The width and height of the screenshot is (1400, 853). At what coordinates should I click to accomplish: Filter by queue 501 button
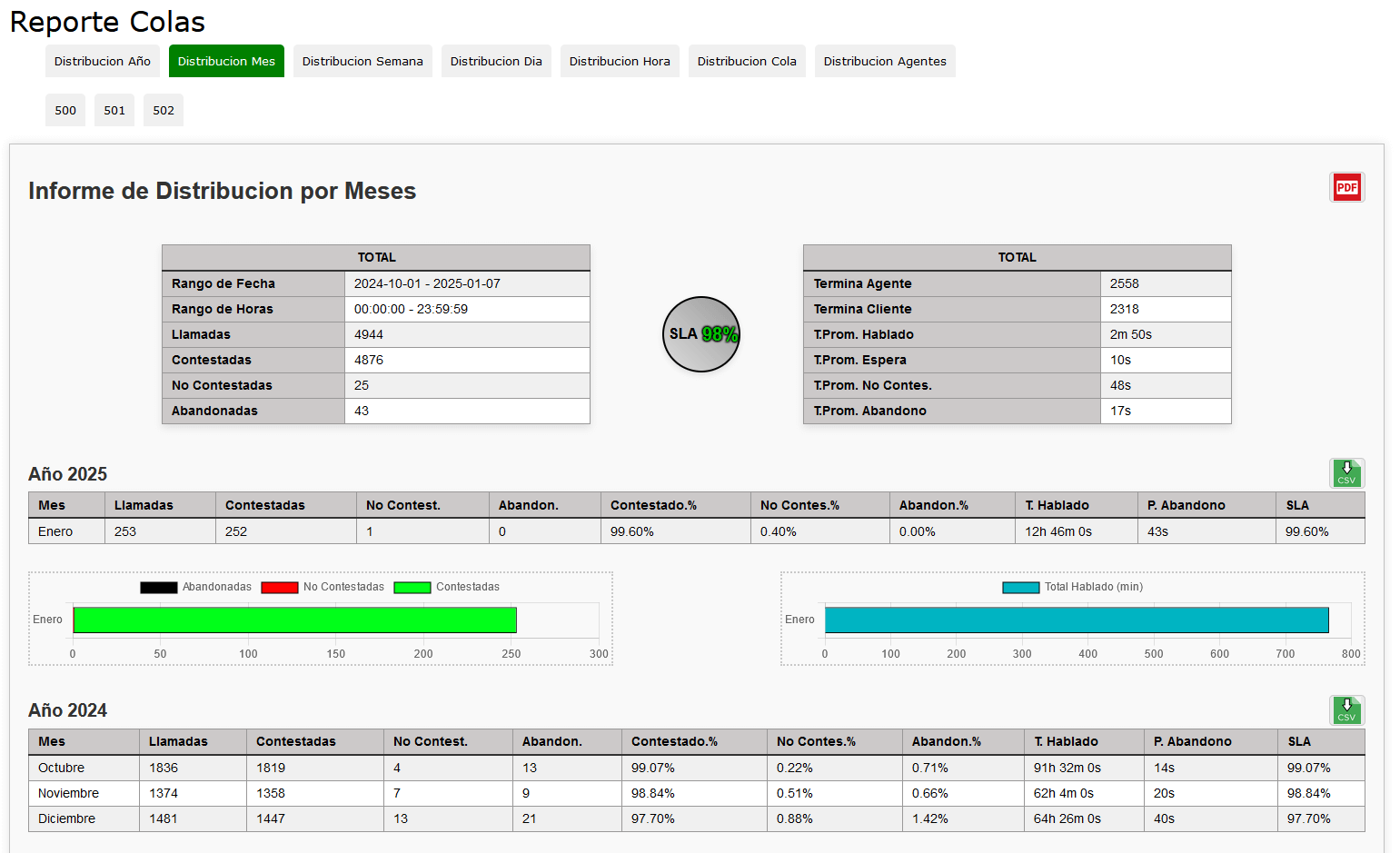point(114,110)
